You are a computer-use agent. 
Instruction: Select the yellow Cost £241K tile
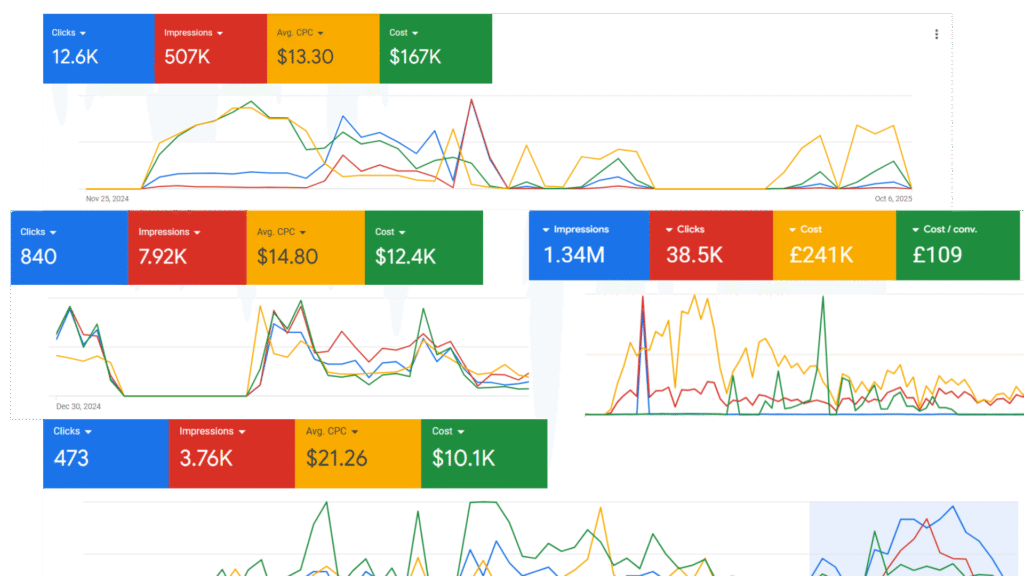[833, 245]
